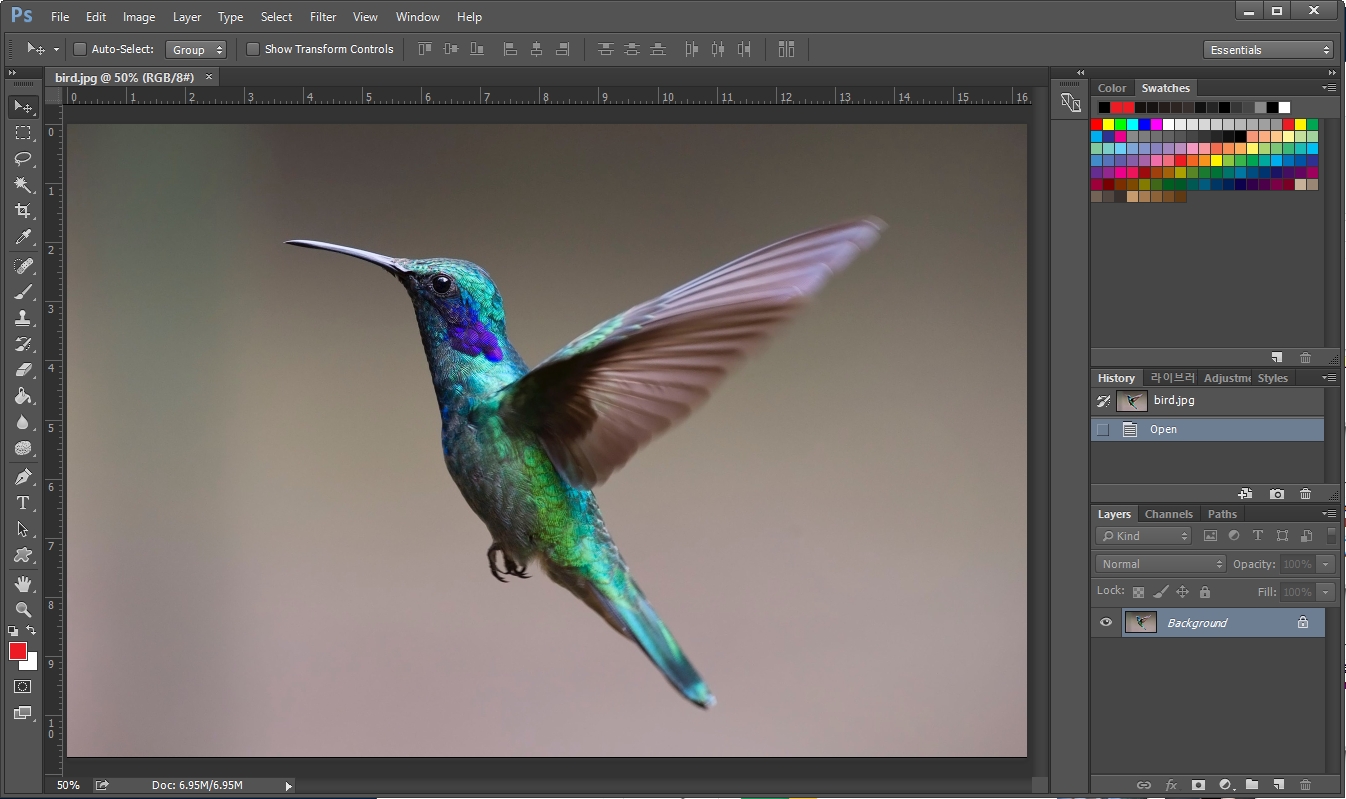Click the 50% zoom level field
The height and width of the screenshot is (799, 1346).
point(68,786)
